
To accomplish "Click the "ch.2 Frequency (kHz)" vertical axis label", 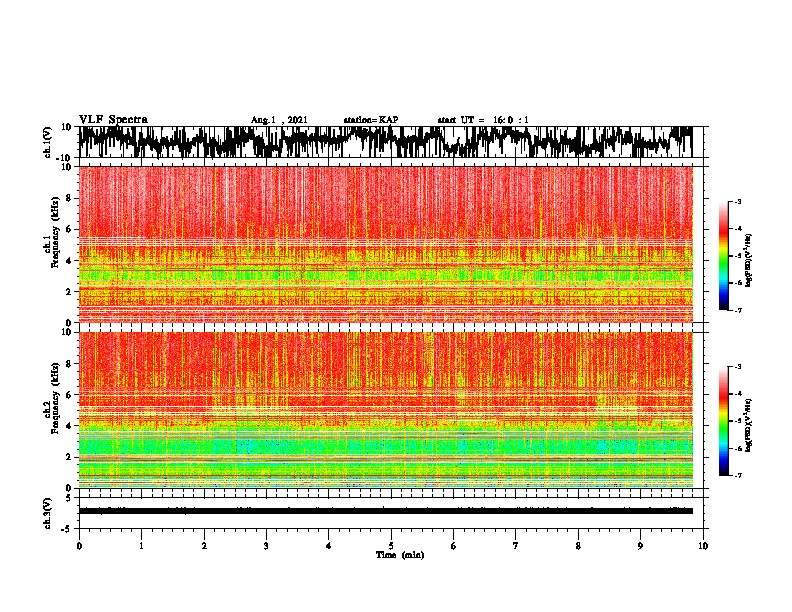I will click(53, 398).
